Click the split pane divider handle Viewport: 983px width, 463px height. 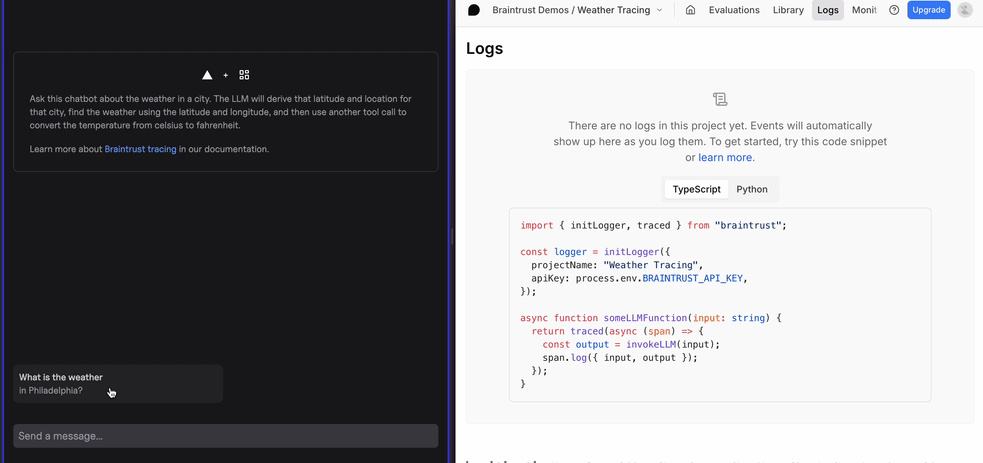pyautogui.click(x=452, y=236)
